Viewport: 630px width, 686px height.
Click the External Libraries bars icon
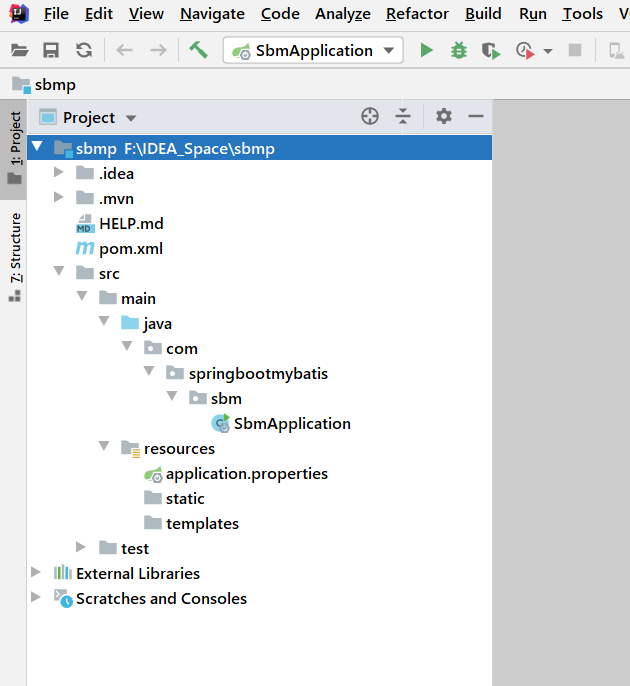point(63,572)
